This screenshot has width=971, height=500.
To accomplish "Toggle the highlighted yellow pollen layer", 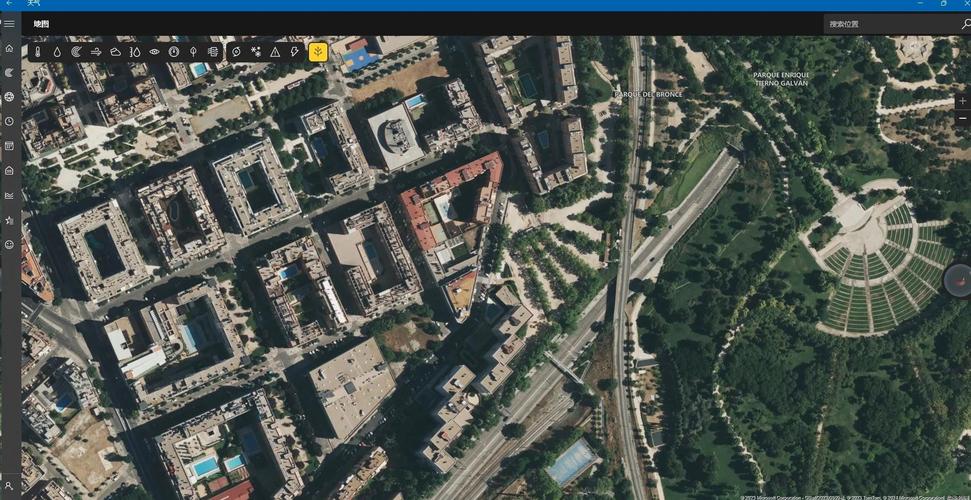I will 318,52.
